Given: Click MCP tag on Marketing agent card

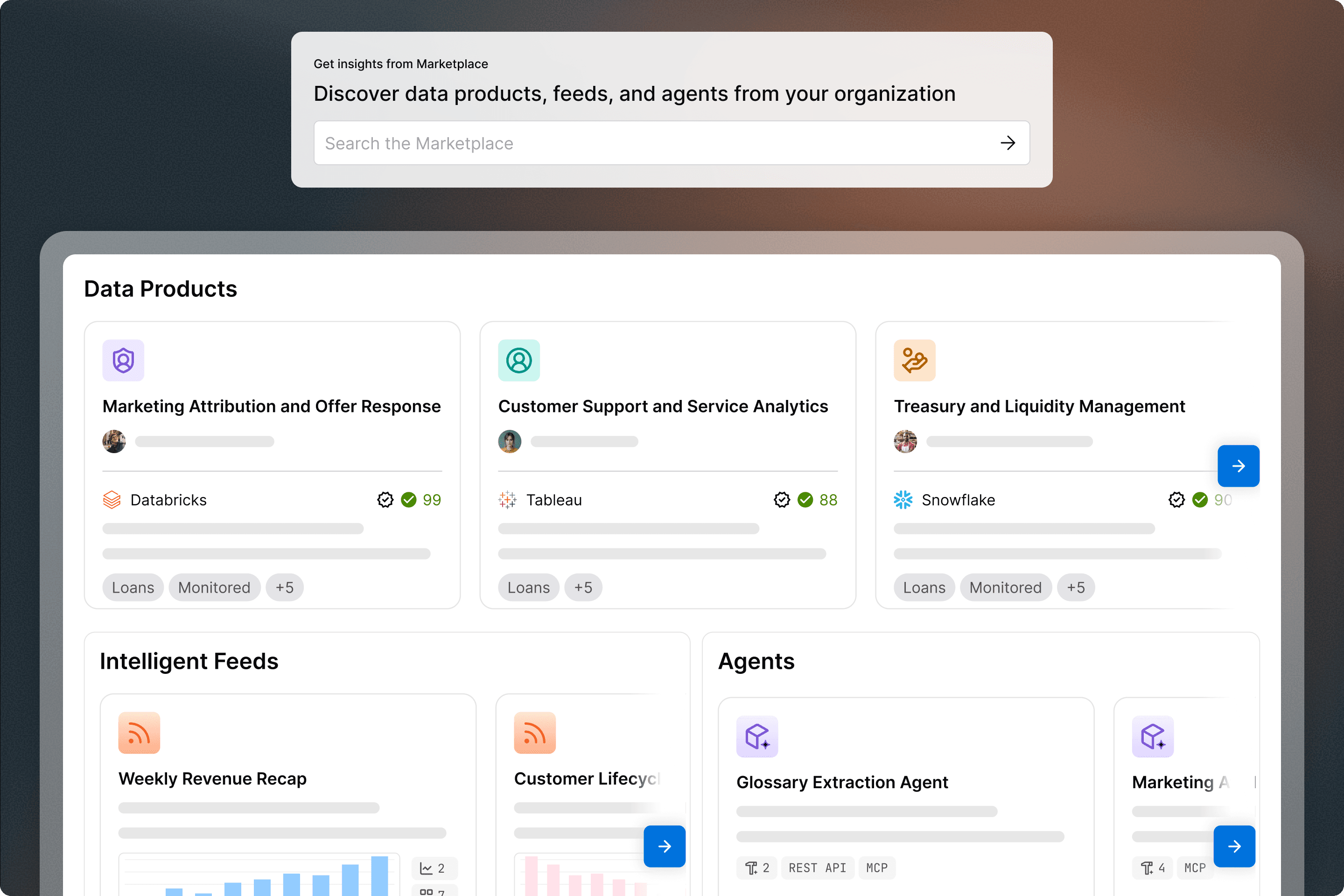Looking at the screenshot, I should 1195,868.
